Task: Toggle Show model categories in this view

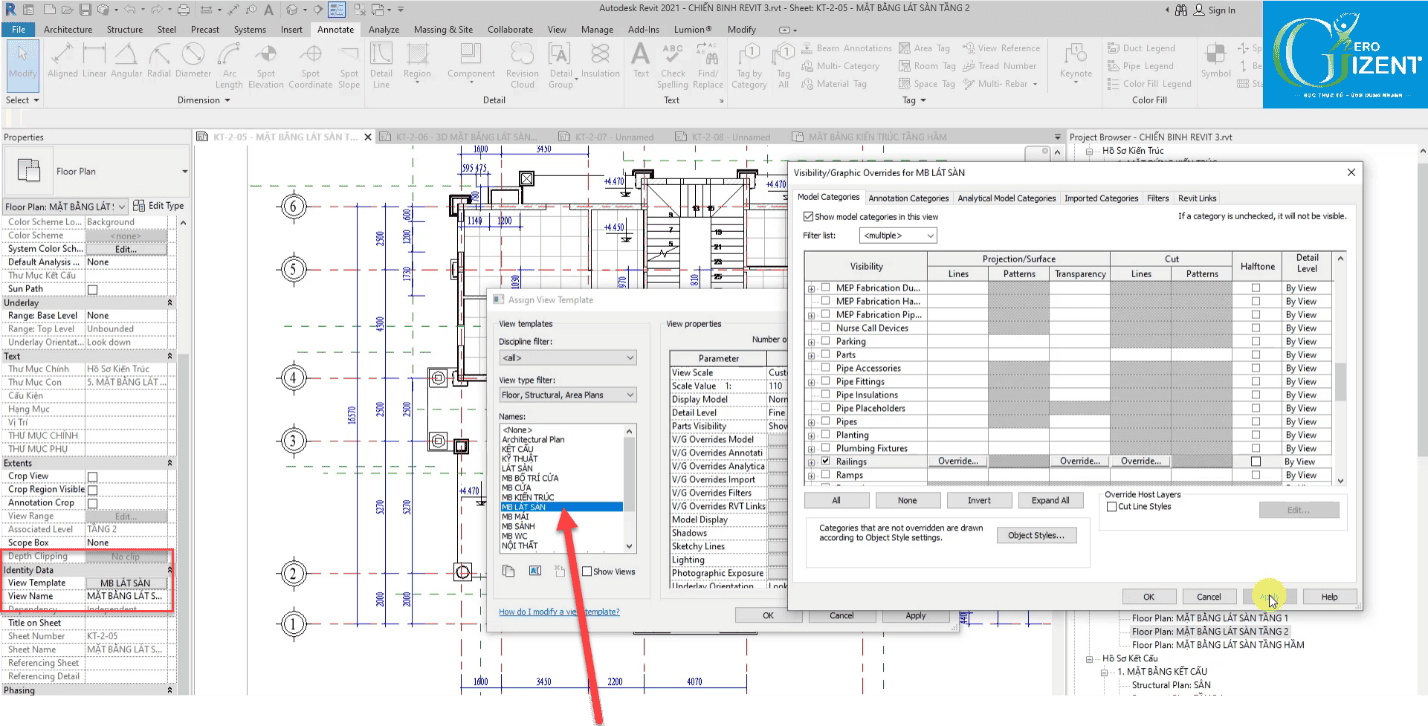Action: [x=809, y=216]
